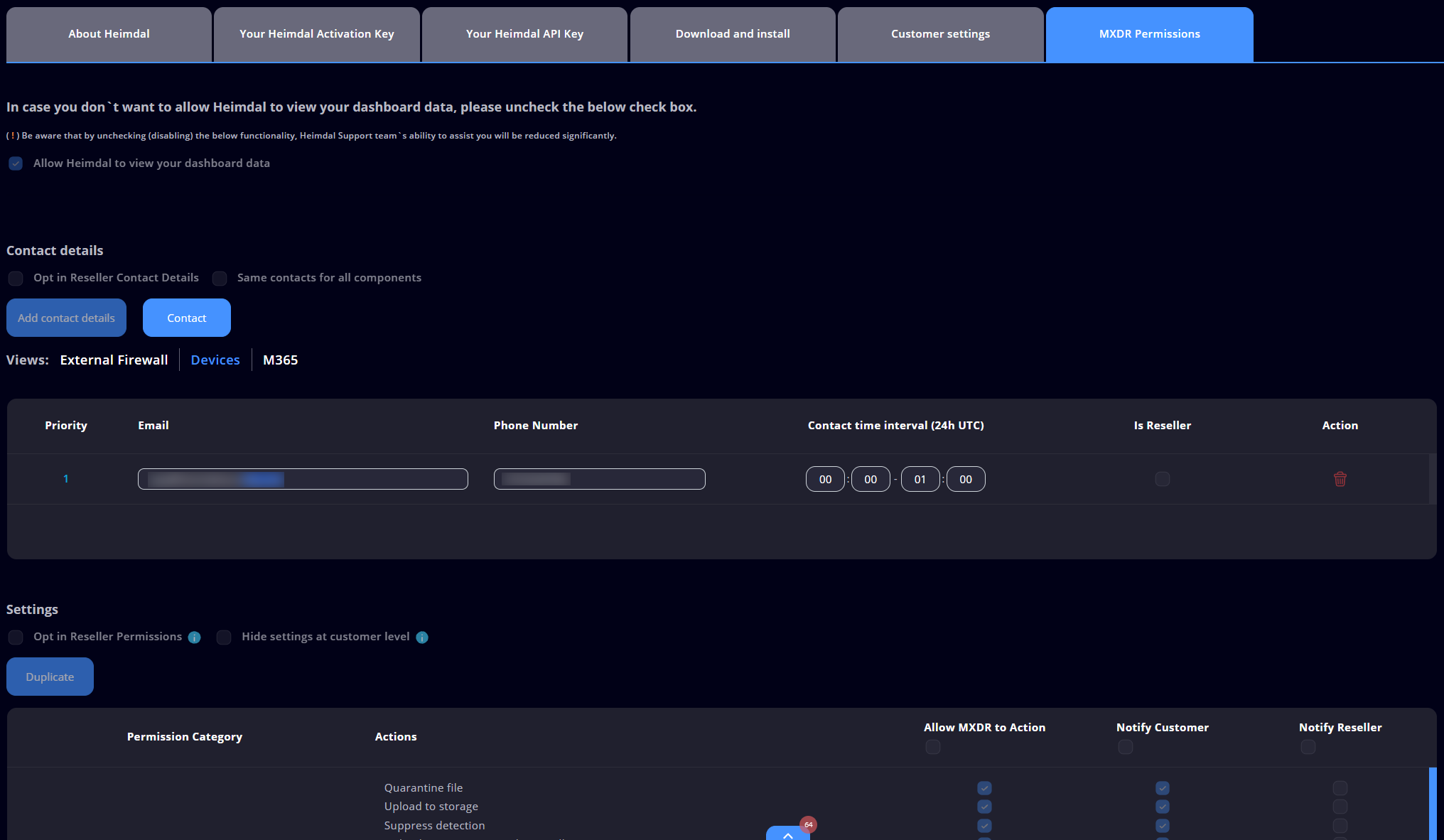This screenshot has width=1444, height=840.
Task: Select the M365 view
Action: click(281, 360)
